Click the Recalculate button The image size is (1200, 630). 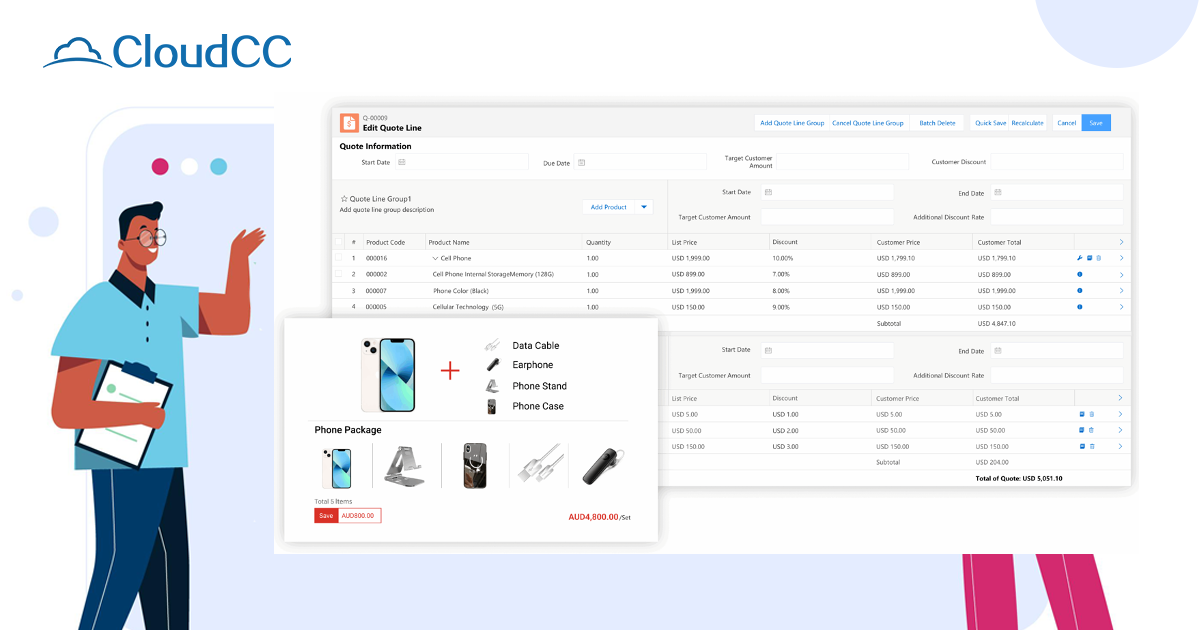(1027, 123)
